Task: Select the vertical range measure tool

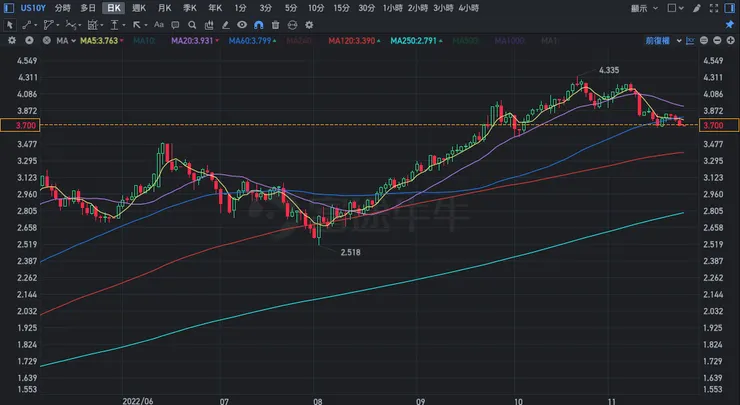Action: [114, 25]
